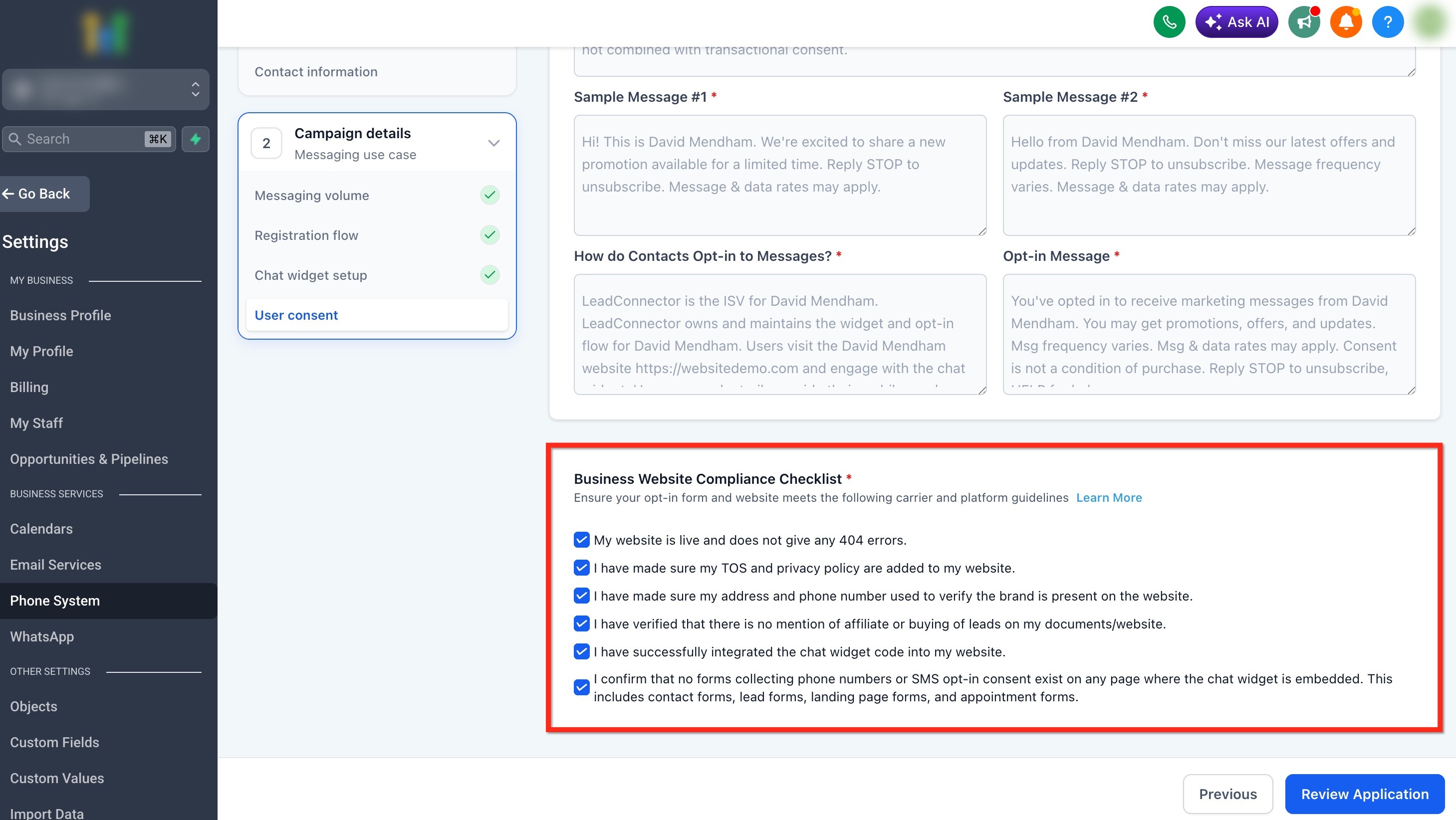
Task: Open WhatsApp settings
Action: click(42, 636)
